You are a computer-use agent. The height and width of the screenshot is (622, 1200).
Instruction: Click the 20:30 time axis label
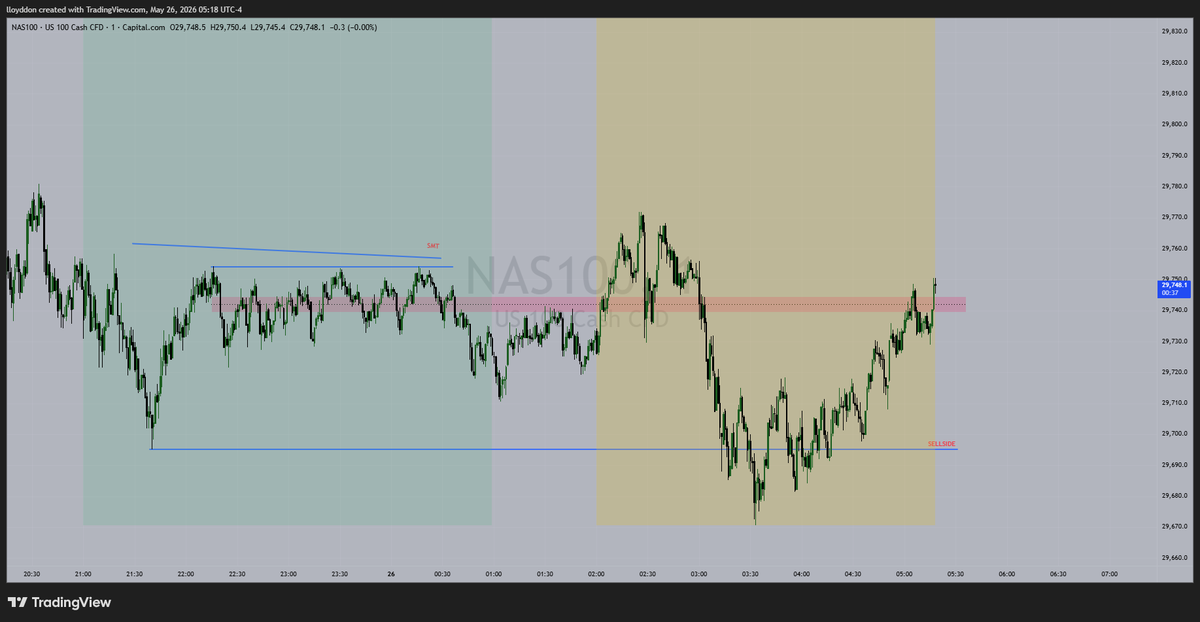point(32,574)
